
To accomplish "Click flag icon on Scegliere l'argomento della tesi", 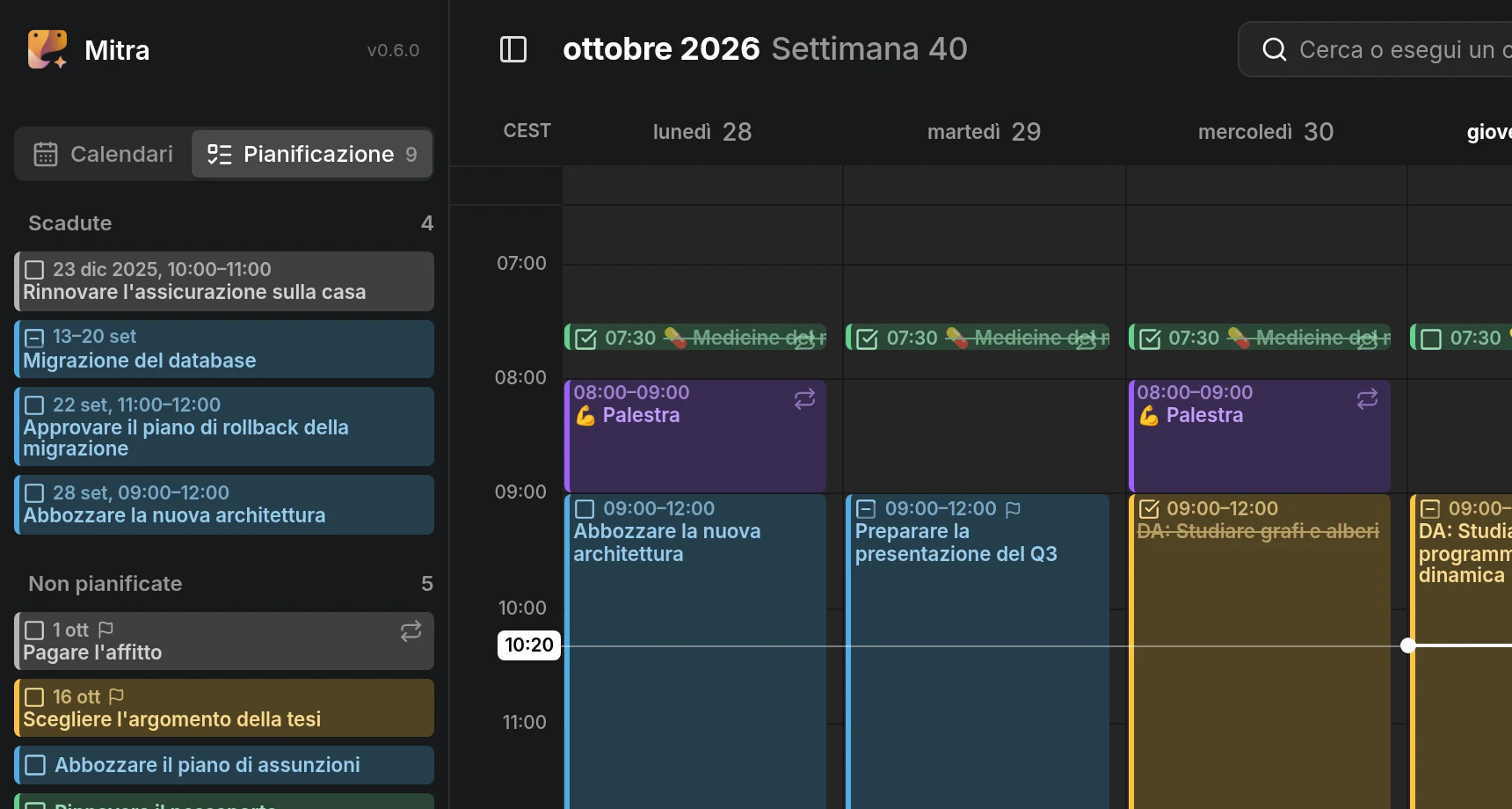I will point(116,696).
